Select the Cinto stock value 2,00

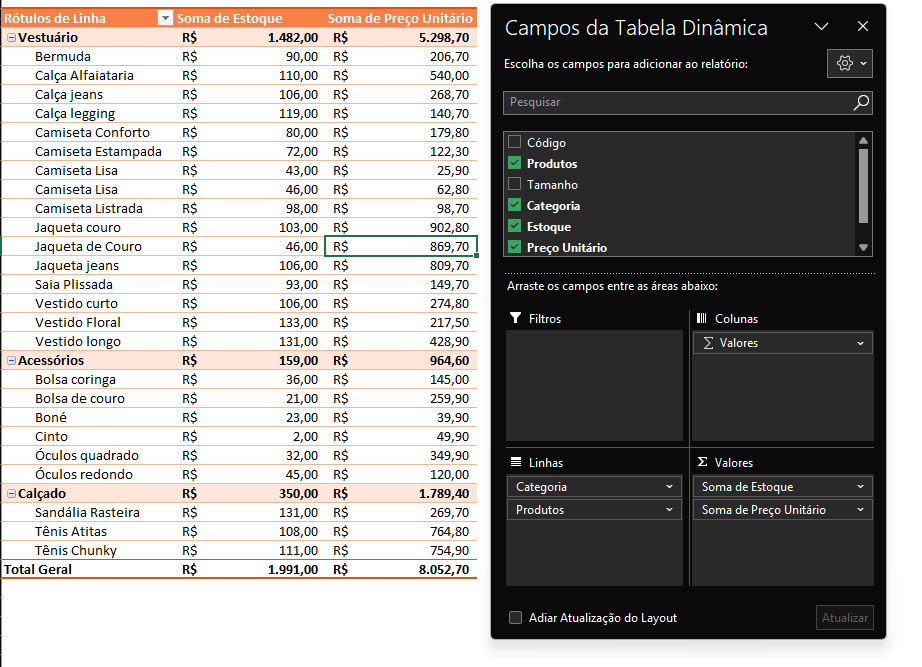tap(305, 436)
